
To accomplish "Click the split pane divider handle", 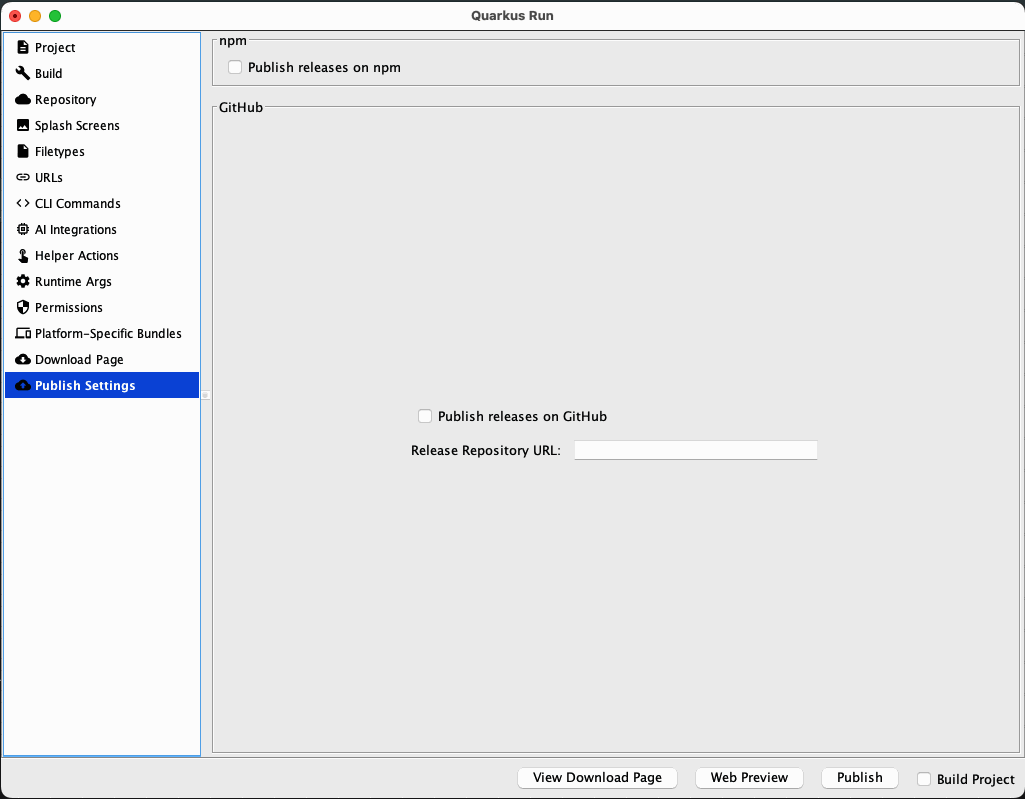I will click(x=205, y=395).
